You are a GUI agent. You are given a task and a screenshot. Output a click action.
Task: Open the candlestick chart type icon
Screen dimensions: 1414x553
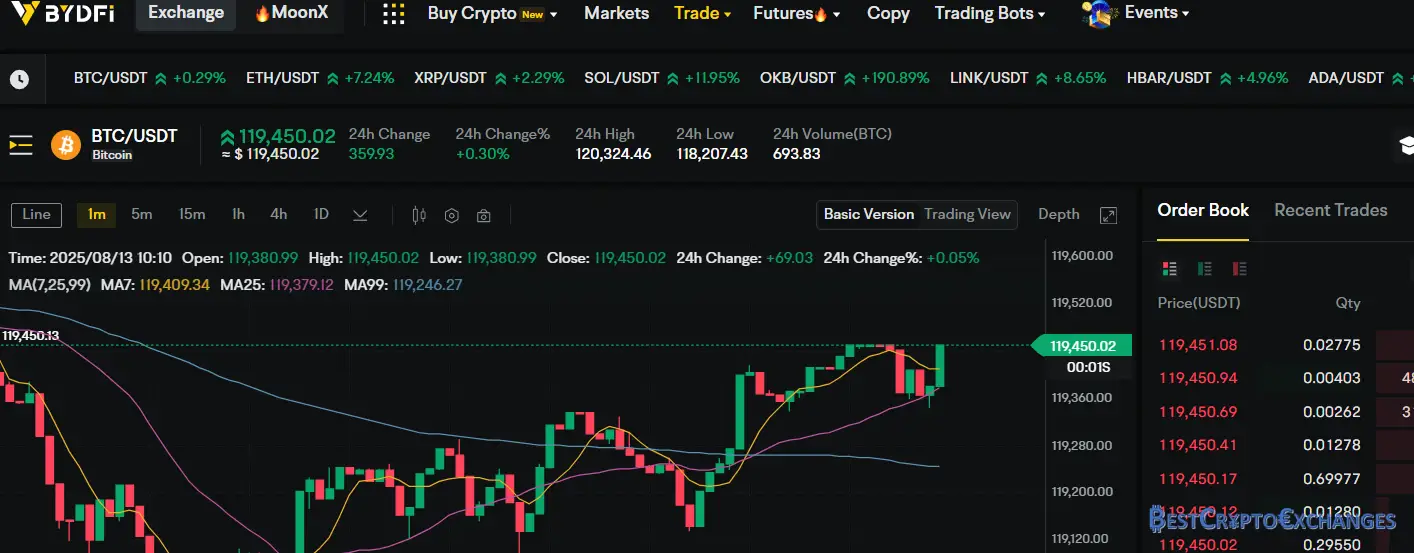coord(419,215)
